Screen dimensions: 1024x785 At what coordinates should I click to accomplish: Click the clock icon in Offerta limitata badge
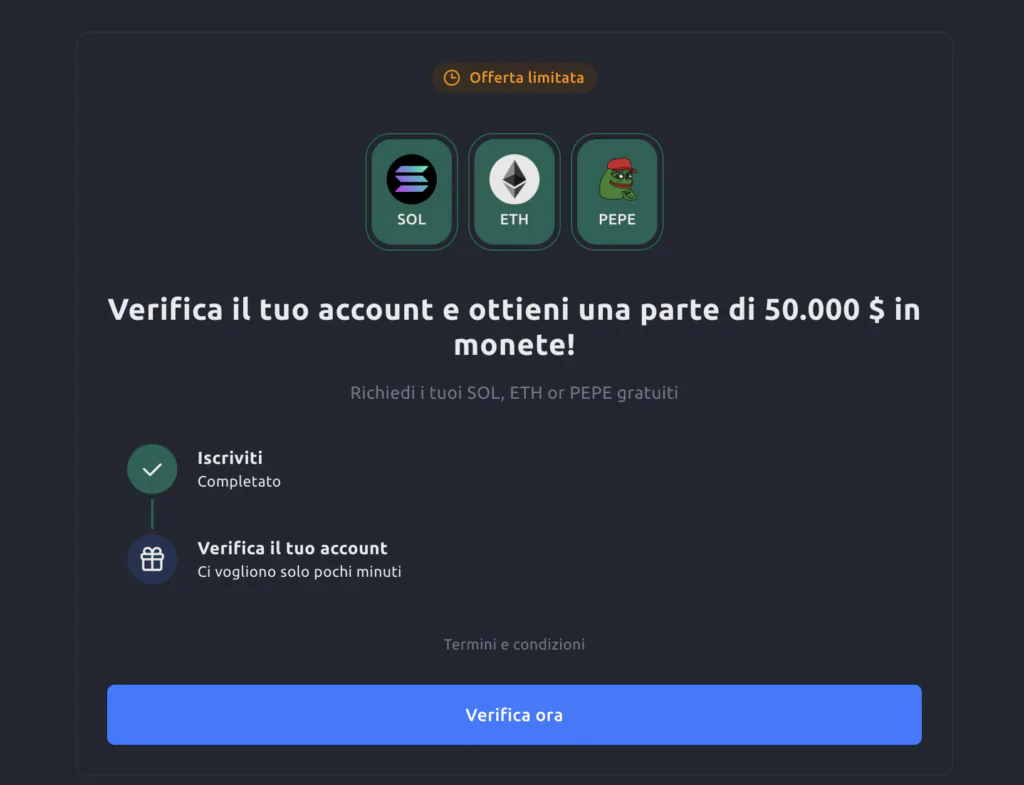(x=452, y=78)
